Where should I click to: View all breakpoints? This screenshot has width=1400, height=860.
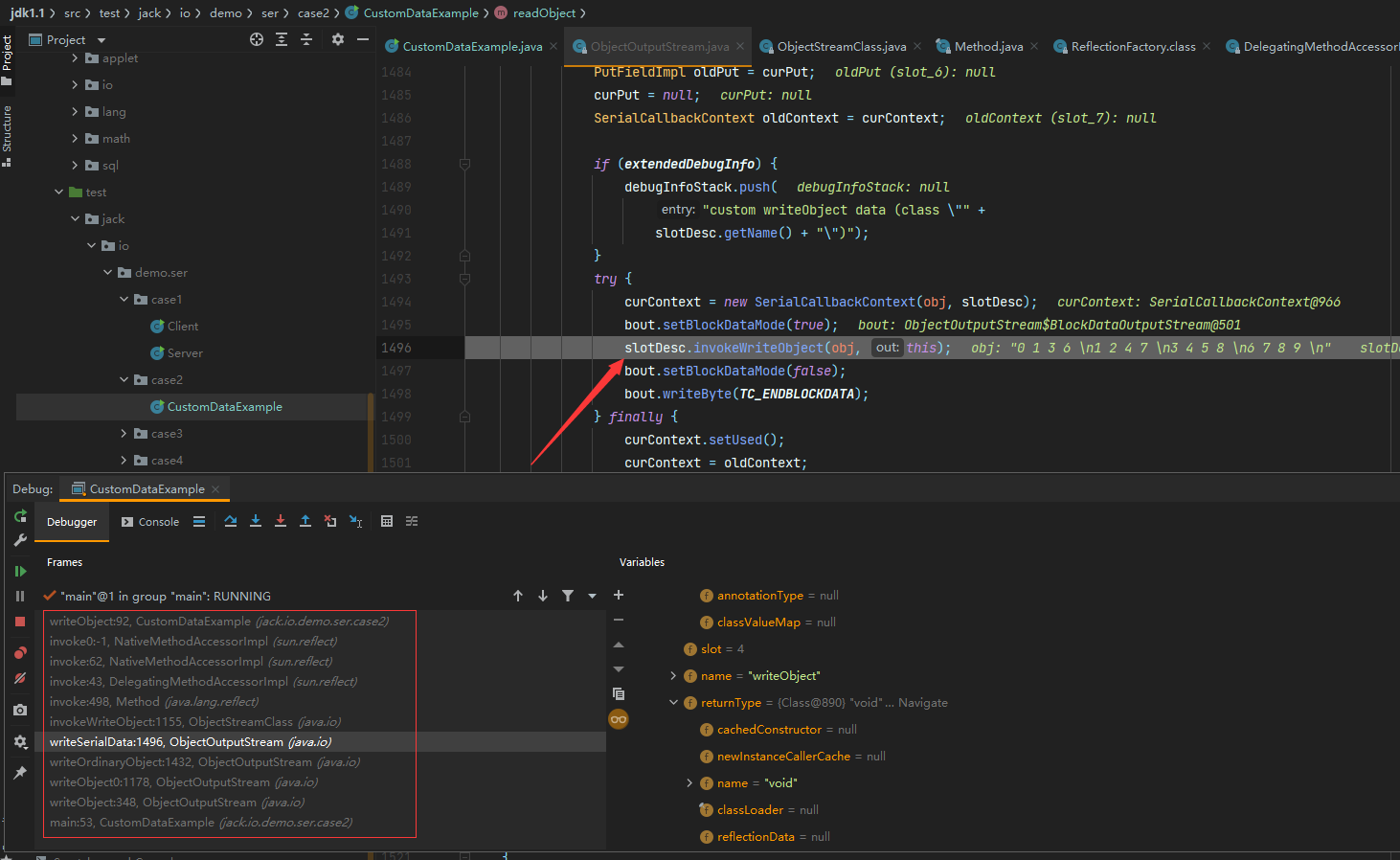(20, 652)
